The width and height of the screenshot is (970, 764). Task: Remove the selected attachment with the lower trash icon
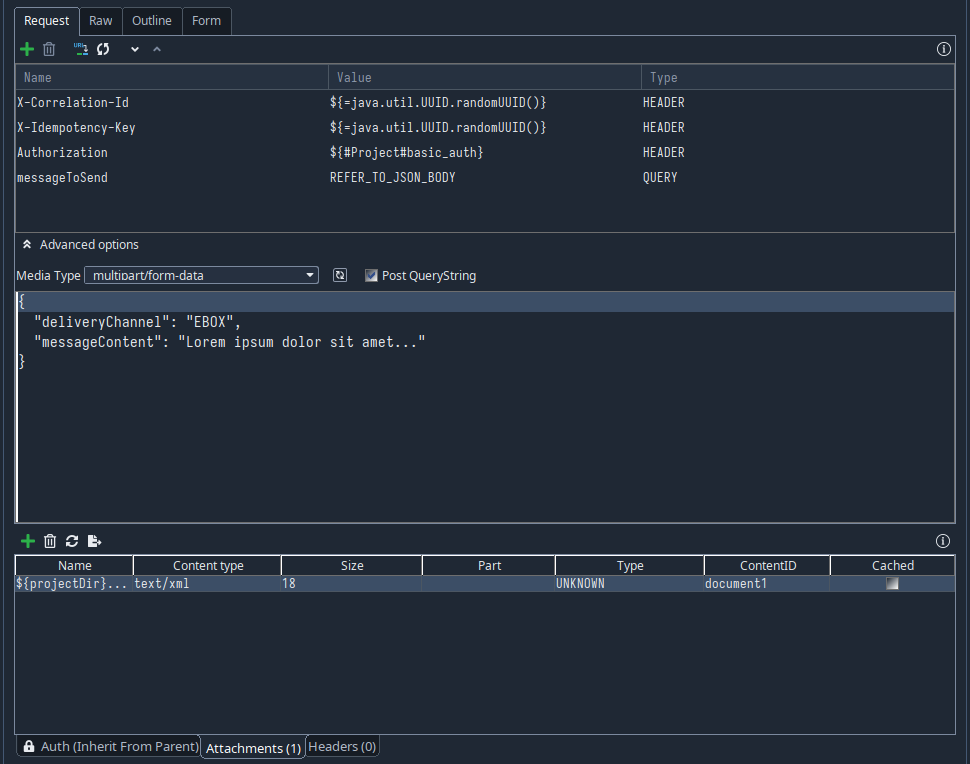point(50,541)
